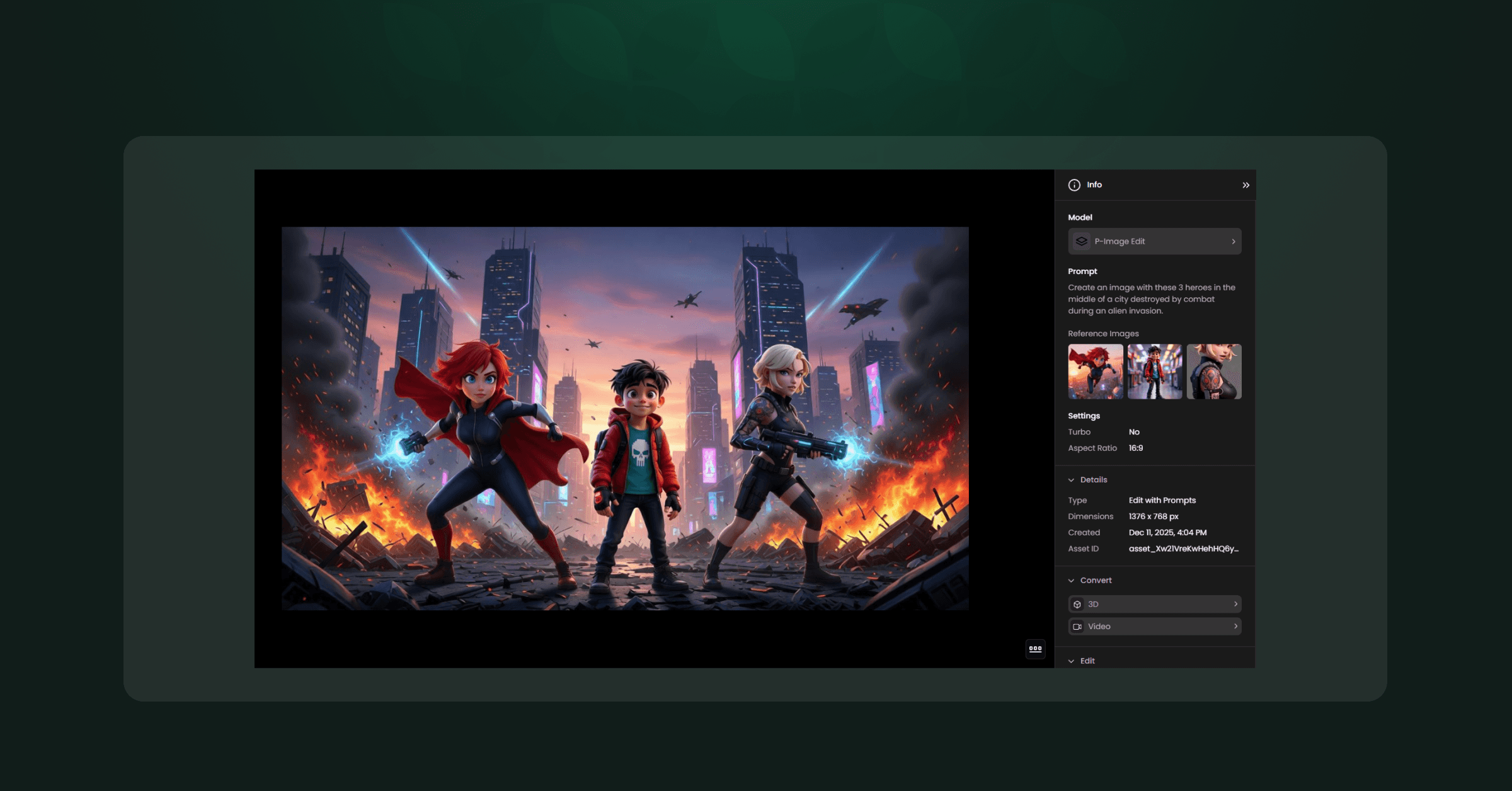The image size is (1512, 791).
Task: Click the 3D cube icon
Action: click(x=1077, y=604)
